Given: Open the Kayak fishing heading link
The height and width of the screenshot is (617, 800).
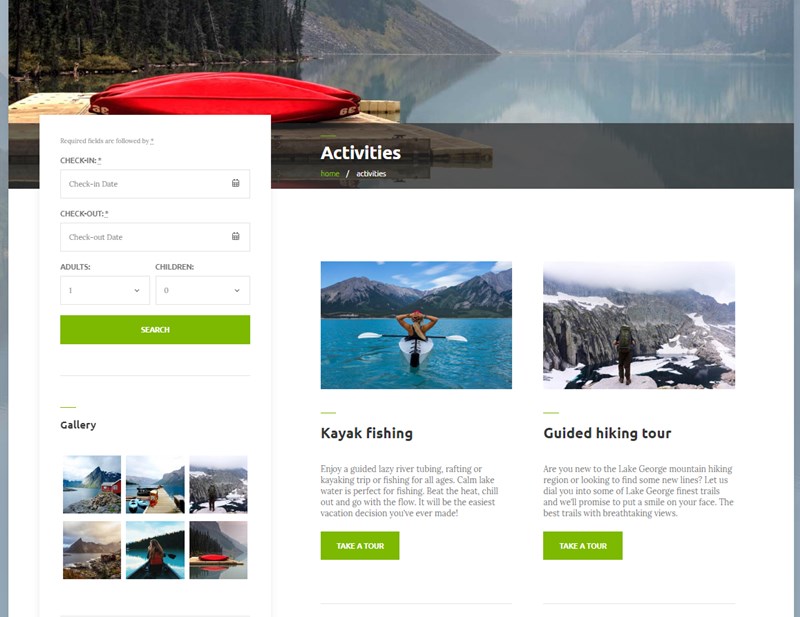Looking at the screenshot, I should click(367, 433).
